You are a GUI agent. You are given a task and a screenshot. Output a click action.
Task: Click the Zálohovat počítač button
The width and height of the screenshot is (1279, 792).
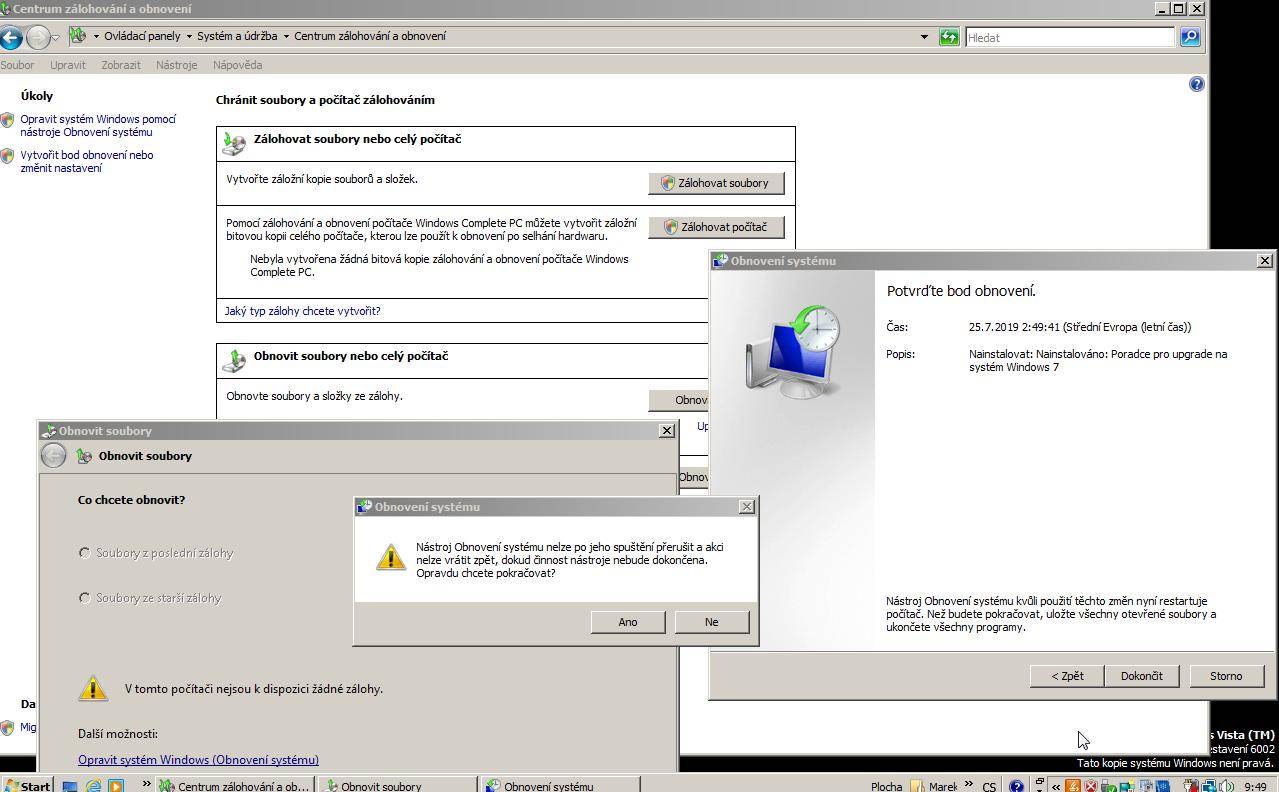tap(716, 227)
